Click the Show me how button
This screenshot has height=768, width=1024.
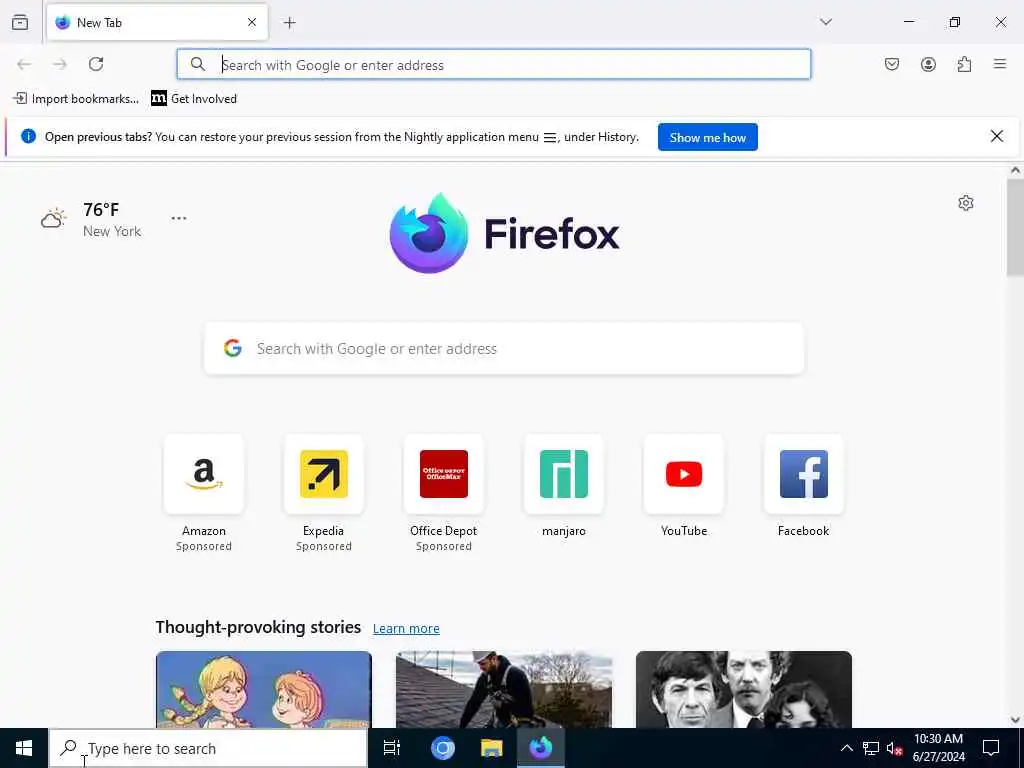pyautogui.click(x=707, y=137)
